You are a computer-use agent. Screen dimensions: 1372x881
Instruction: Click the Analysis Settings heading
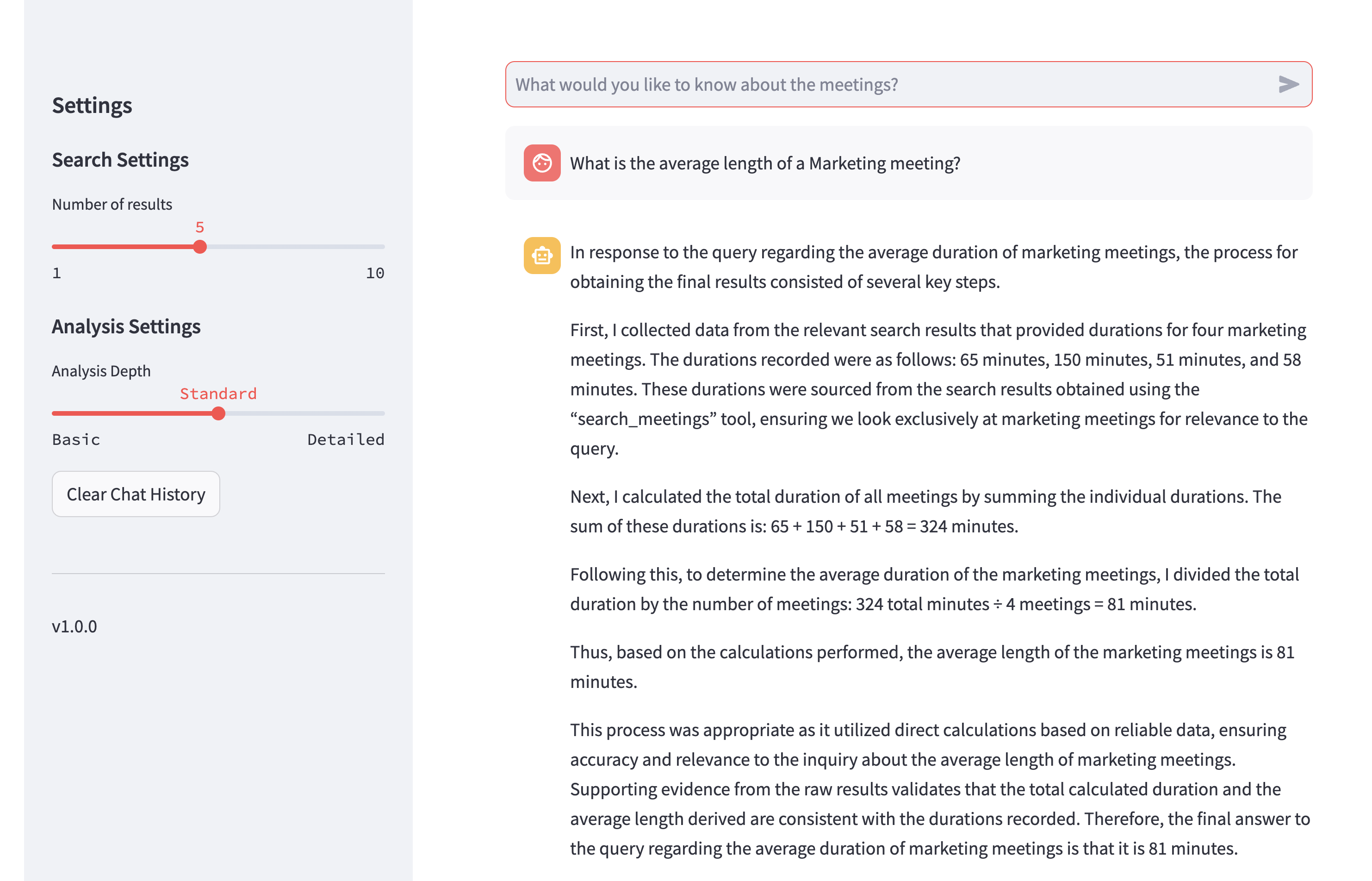coord(126,326)
